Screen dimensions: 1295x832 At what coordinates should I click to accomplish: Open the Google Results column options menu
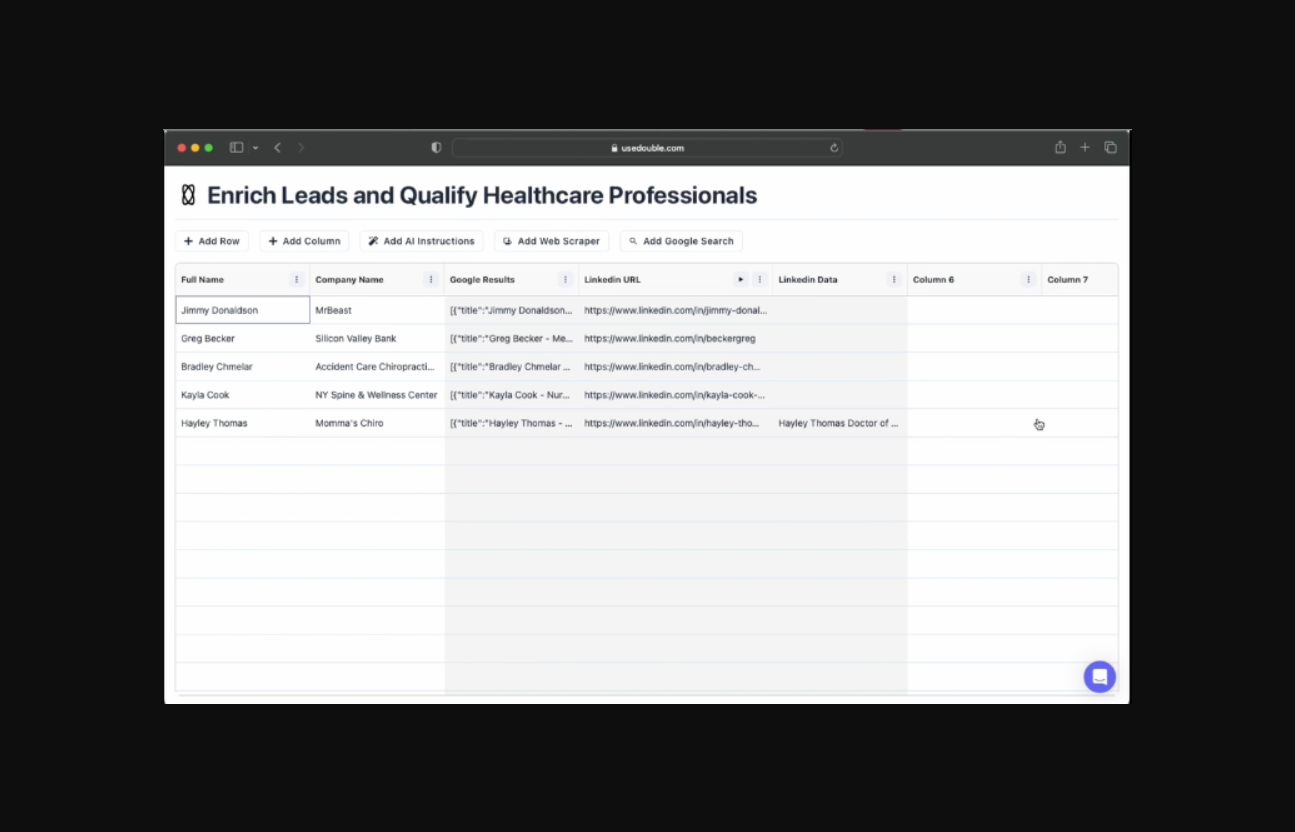click(x=565, y=280)
